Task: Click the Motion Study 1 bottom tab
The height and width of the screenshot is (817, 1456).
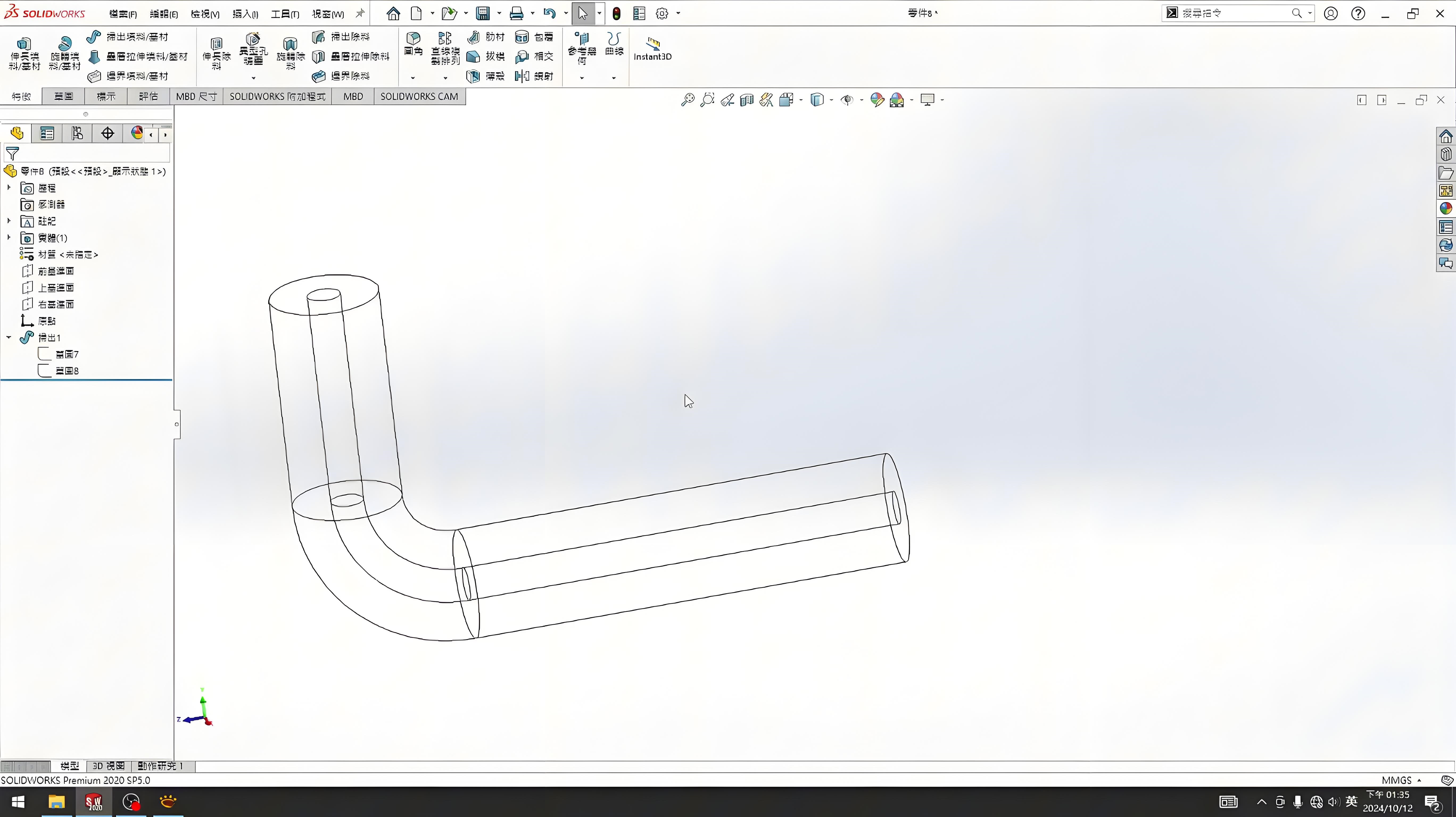Action: (160, 766)
